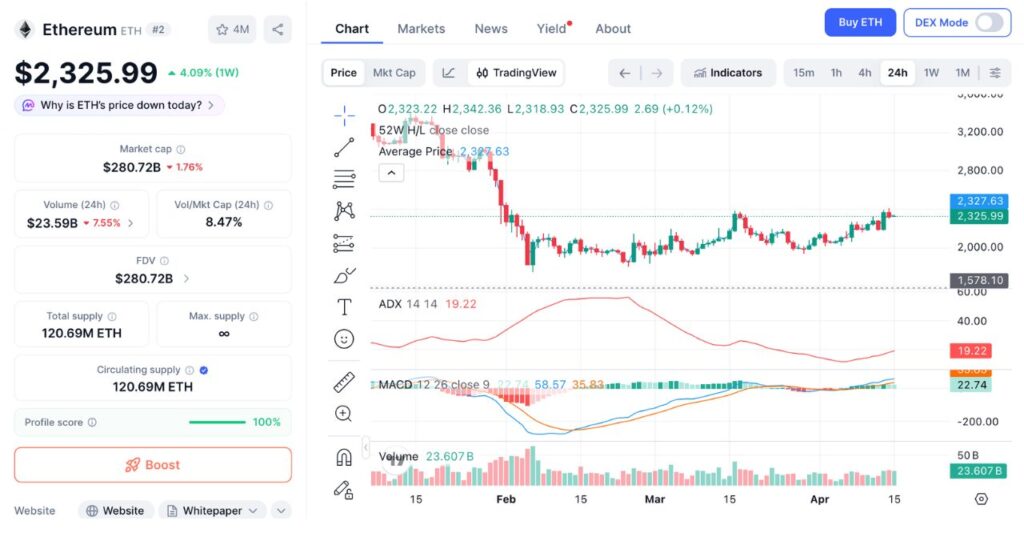Image resolution: width=1024 pixels, height=533 pixels.
Task: Switch to the News tab
Action: click(491, 28)
